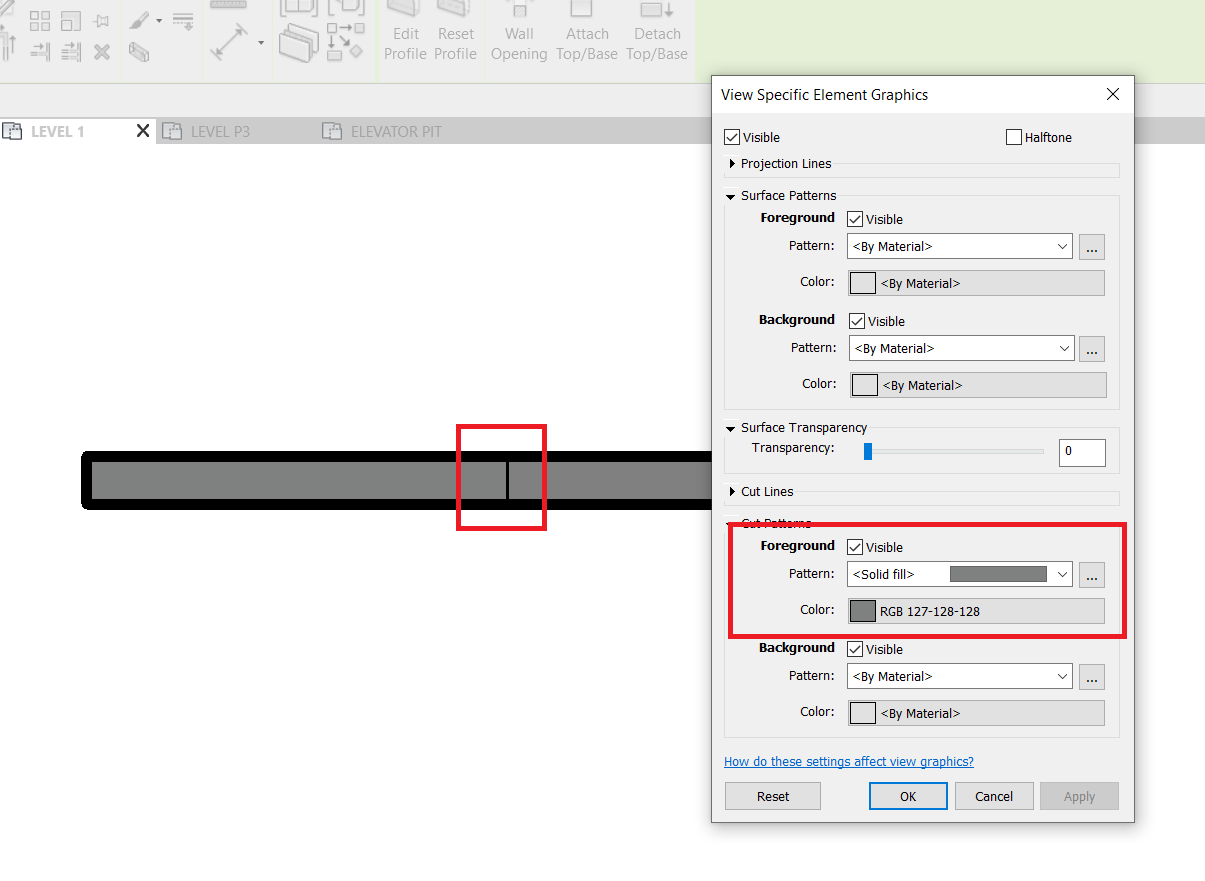1205x881 pixels.
Task: Disable Visible under Surface Patterns Foreground
Action: point(856,219)
